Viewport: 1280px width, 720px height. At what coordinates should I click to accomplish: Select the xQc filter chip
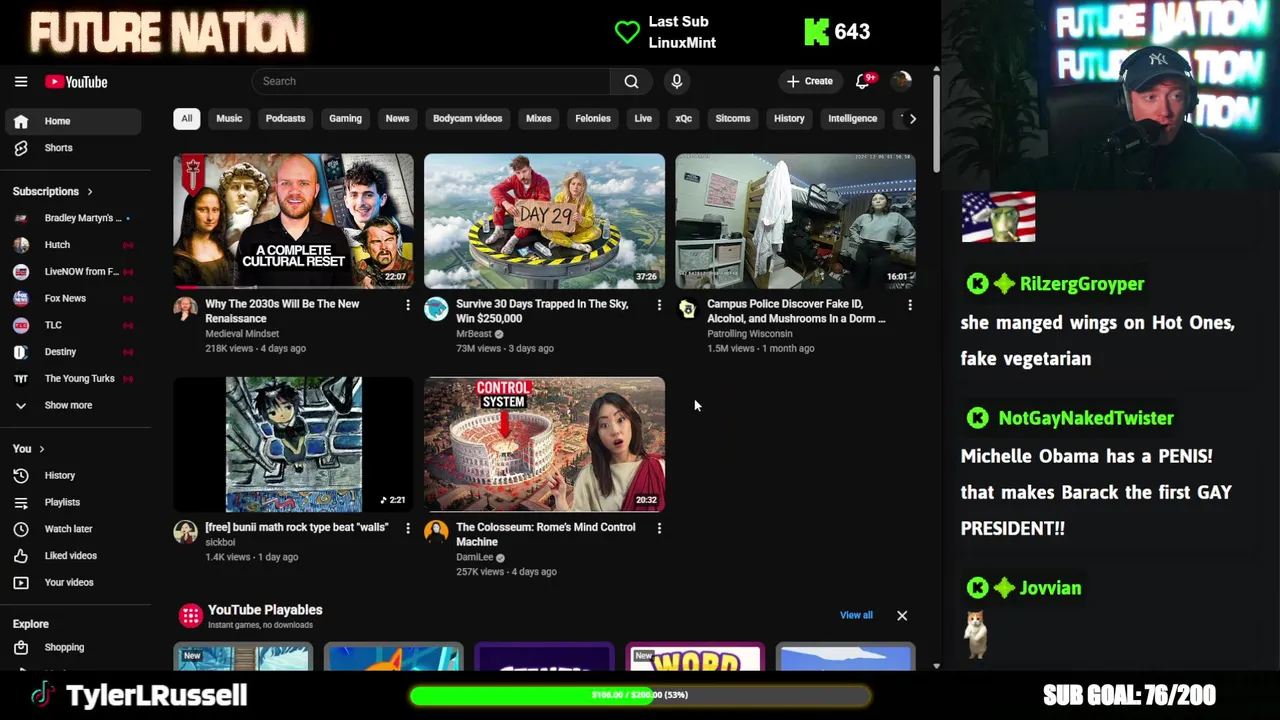[x=683, y=118]
